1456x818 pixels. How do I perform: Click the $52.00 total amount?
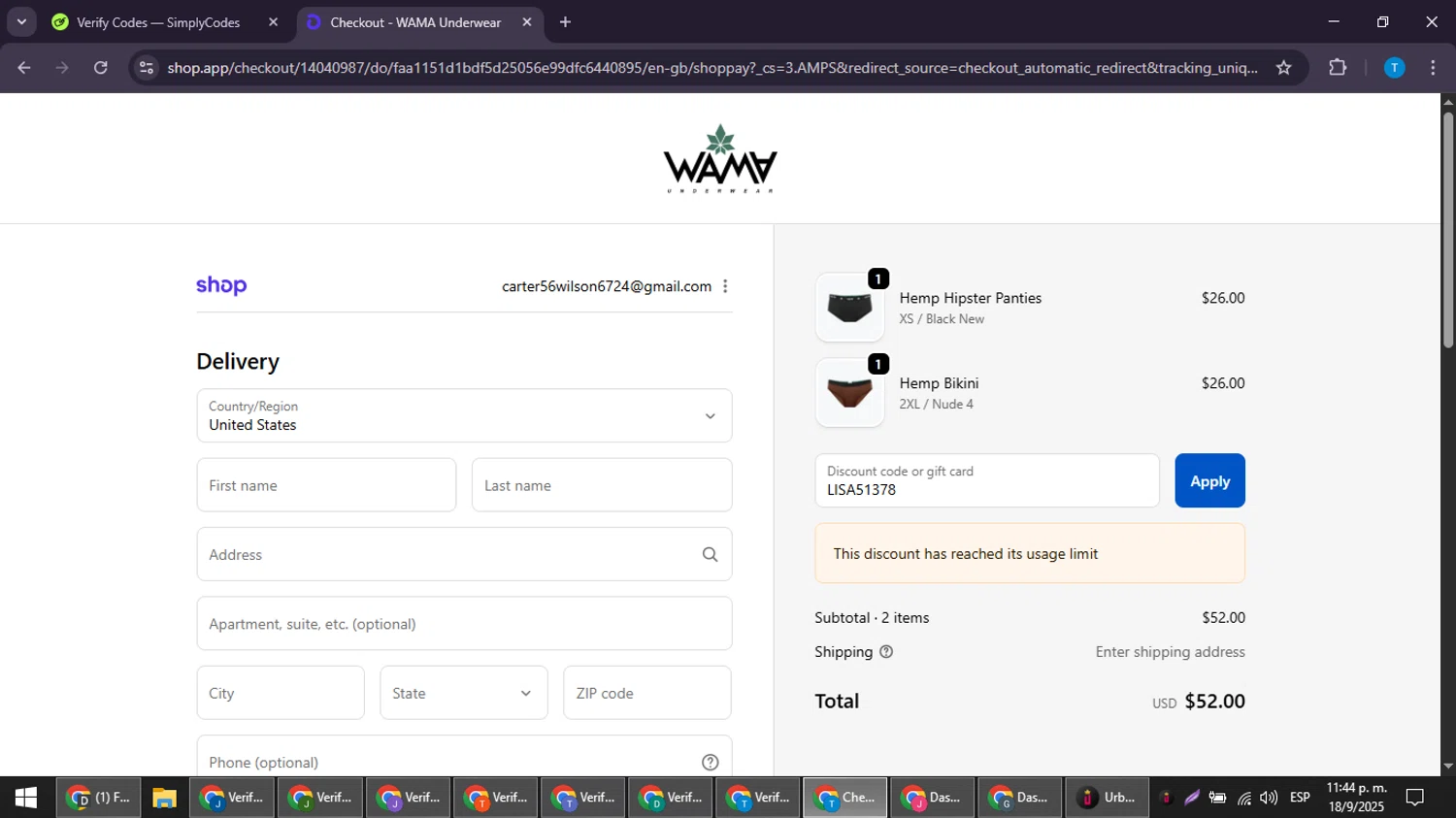(1215, 701)
